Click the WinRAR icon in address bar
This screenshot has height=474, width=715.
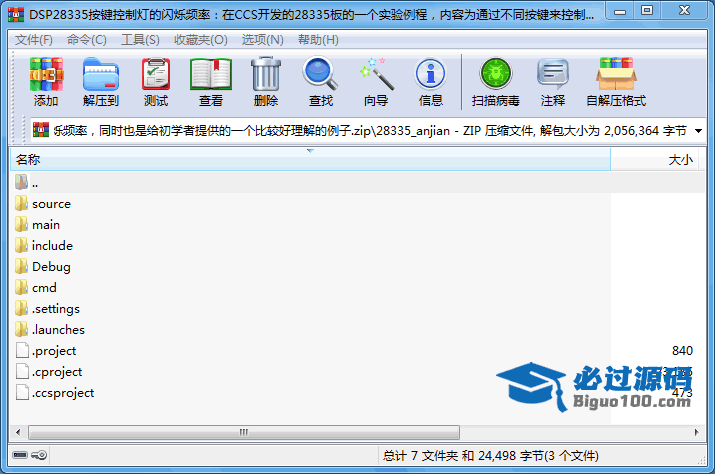coord(41,130)
